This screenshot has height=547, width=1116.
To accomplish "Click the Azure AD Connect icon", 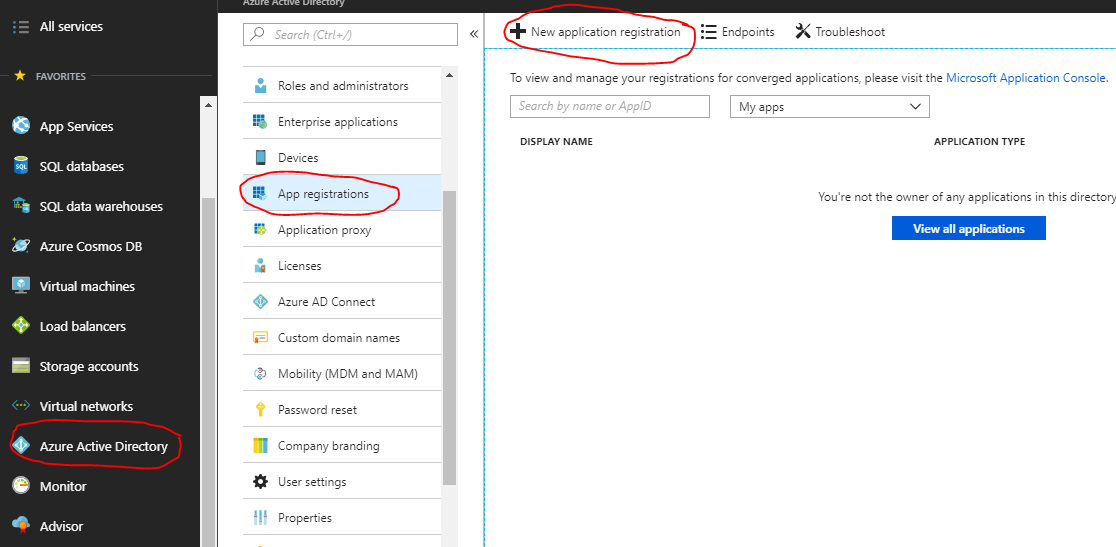I will tap(260, 302).
